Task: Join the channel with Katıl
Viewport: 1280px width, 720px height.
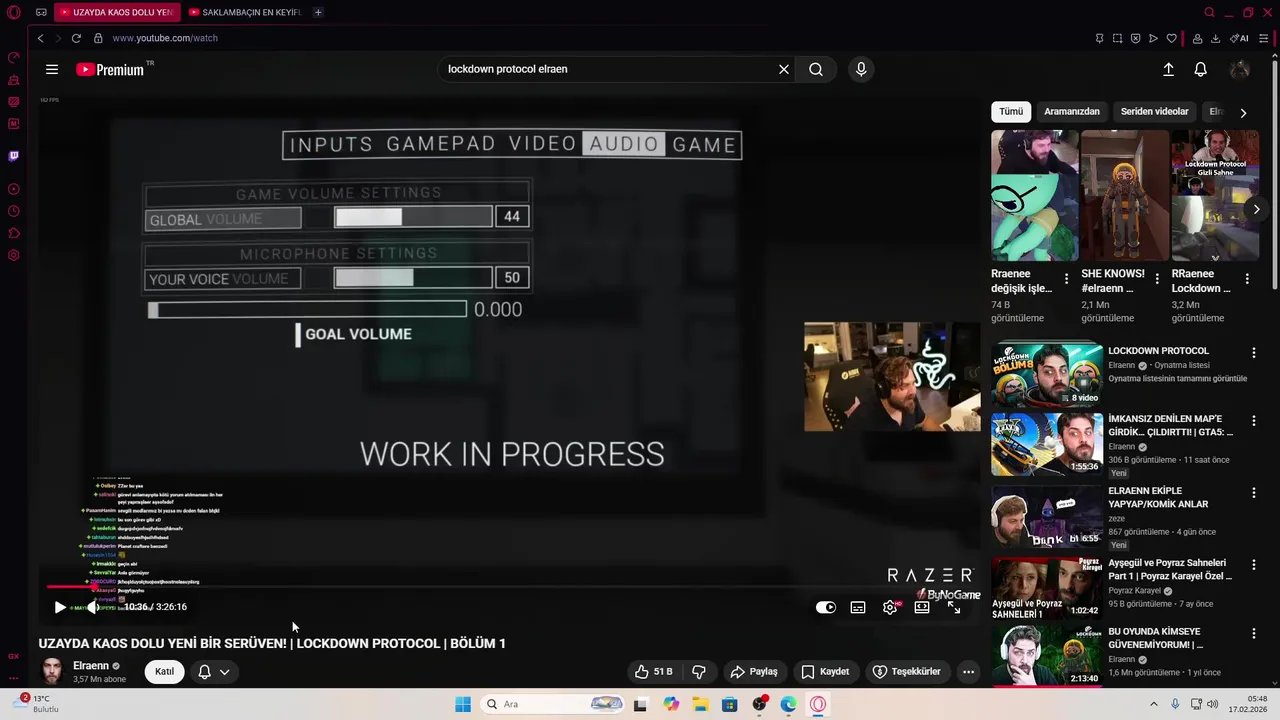Action: click(x=164, y=671)
